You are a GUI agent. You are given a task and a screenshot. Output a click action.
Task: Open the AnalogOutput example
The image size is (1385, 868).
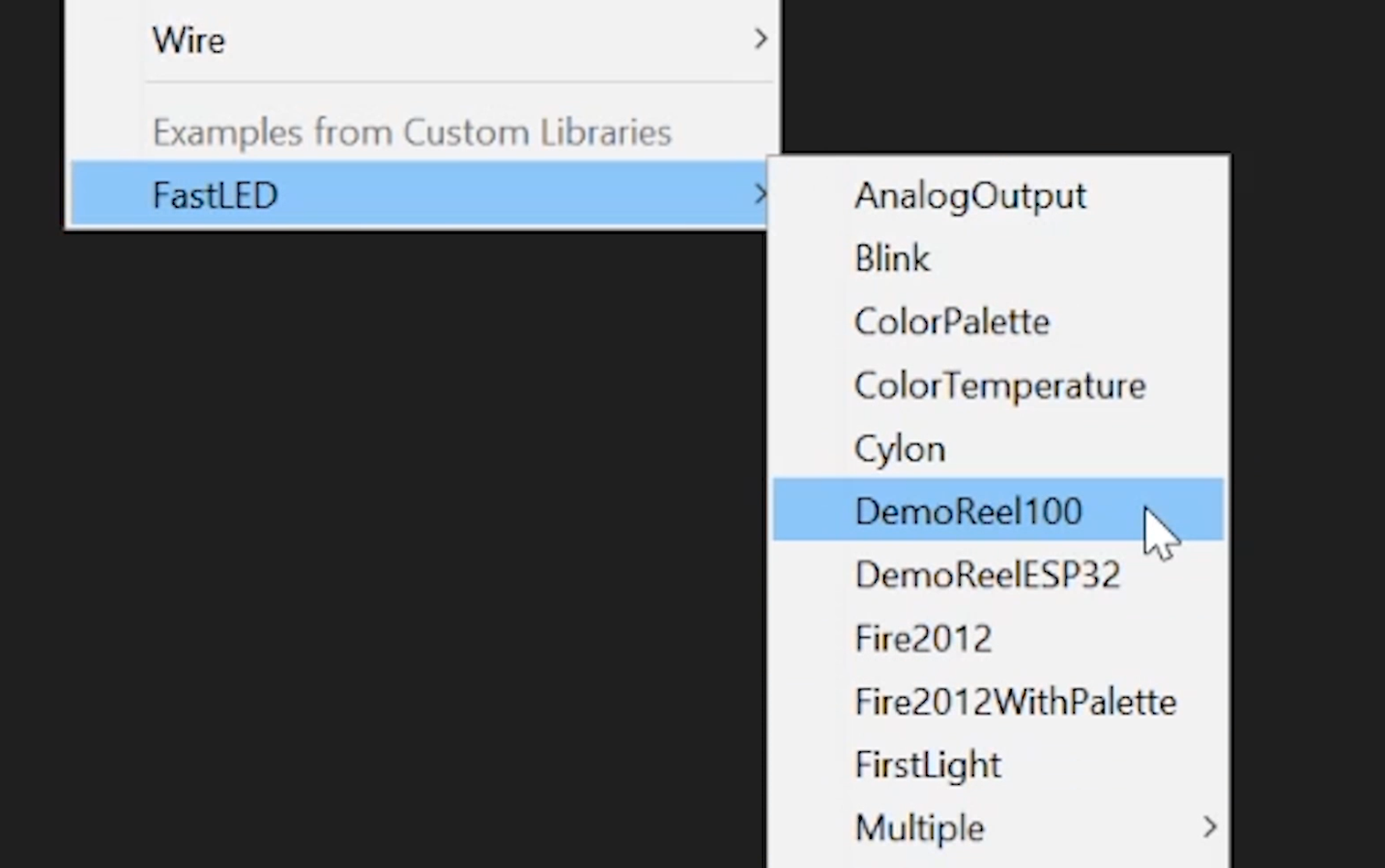[969, 196]
